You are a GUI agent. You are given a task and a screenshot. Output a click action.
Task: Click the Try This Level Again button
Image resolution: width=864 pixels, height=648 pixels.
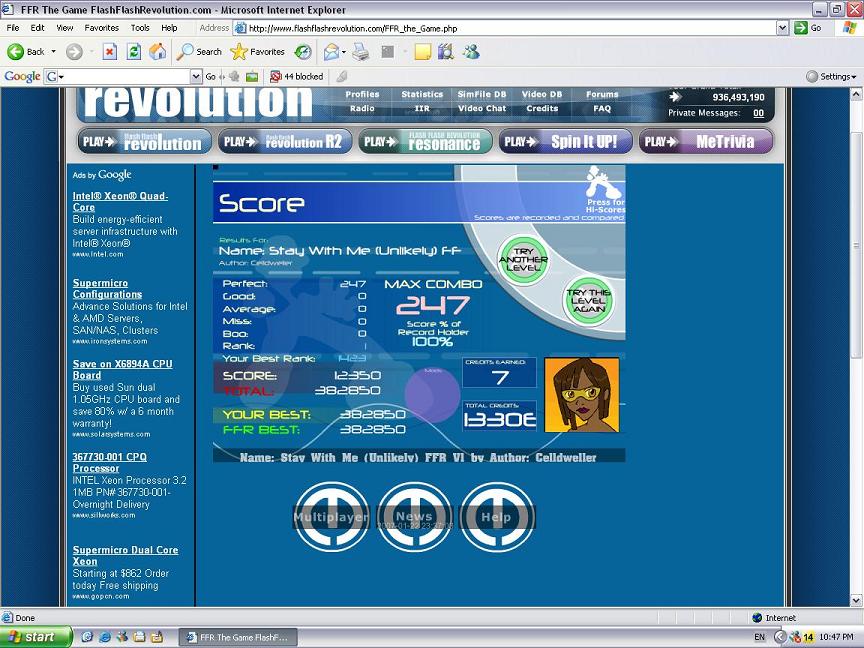pos(588,301)
